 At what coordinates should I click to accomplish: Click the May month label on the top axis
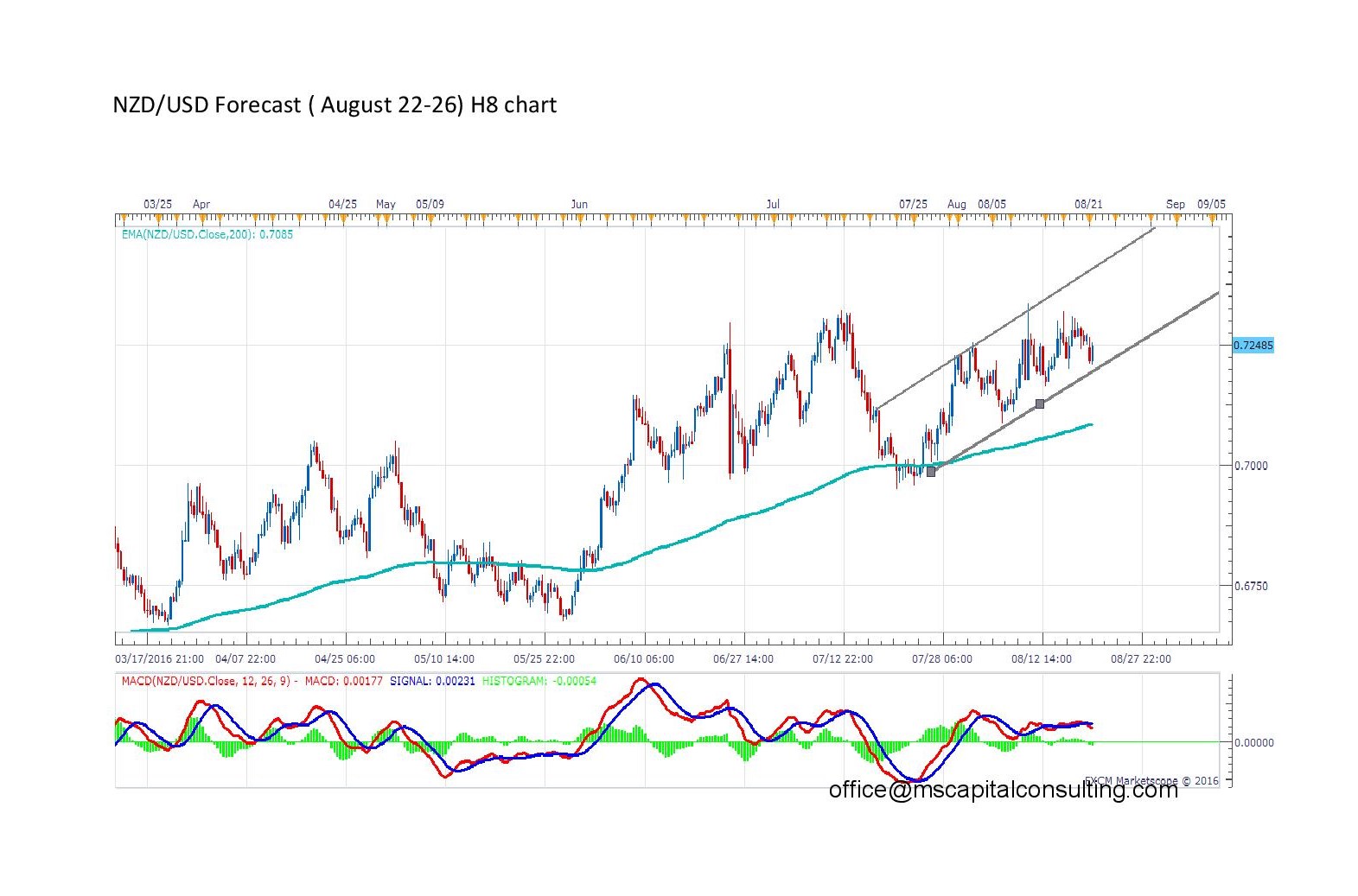pyautogui.click(x=386, y=204)
